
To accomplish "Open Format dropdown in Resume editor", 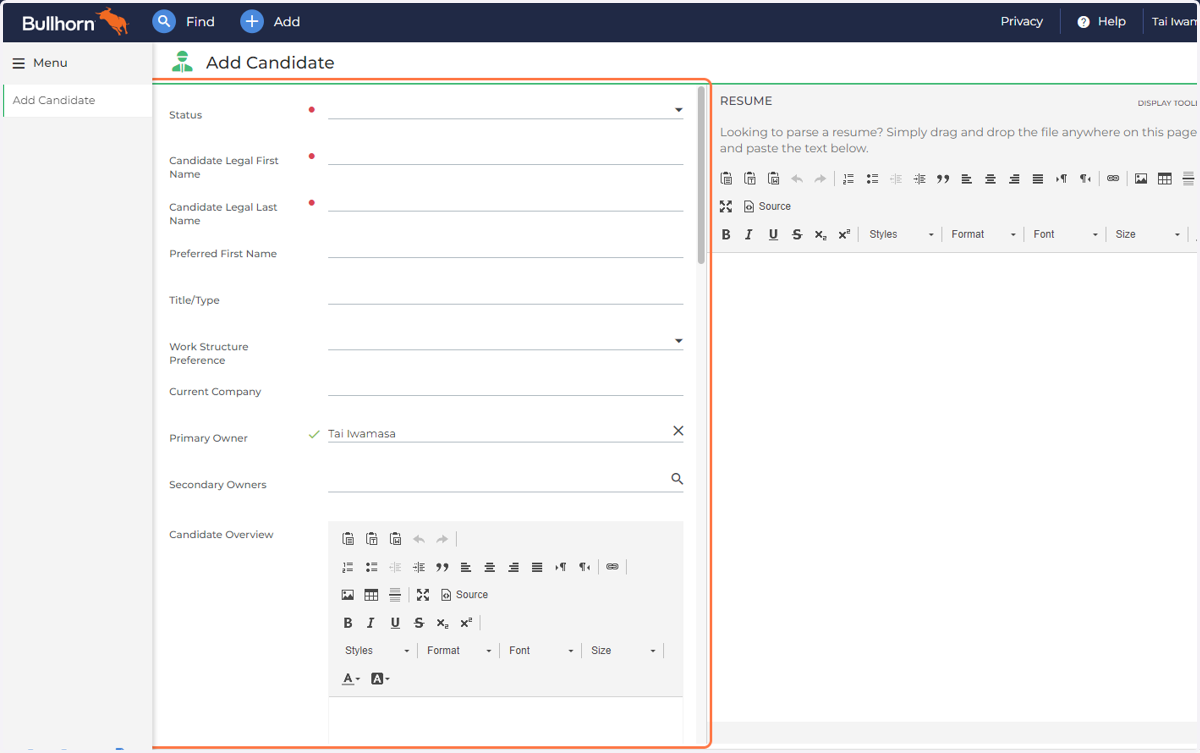I will pos(984,235).
